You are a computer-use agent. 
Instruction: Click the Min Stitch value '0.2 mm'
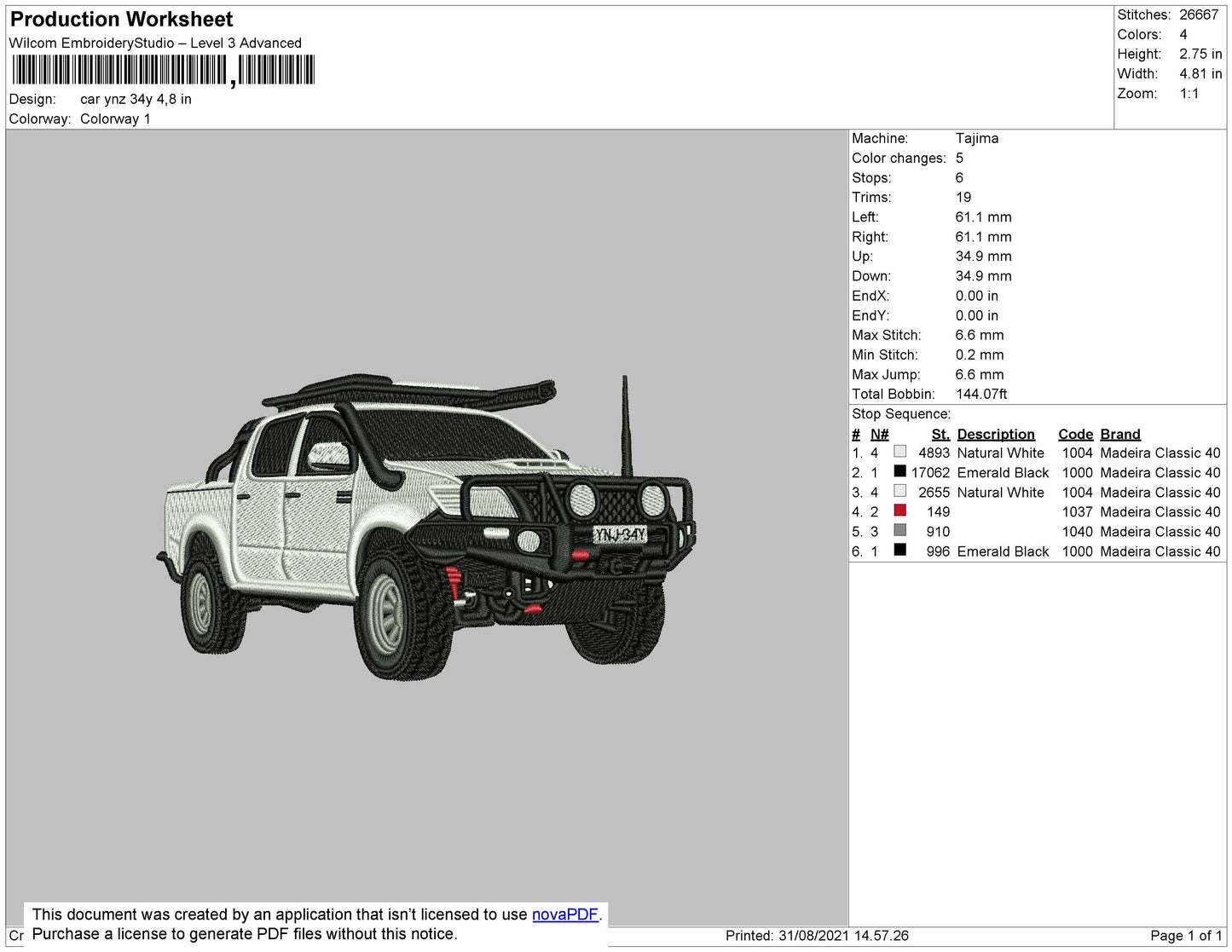[x=980, y=355]
